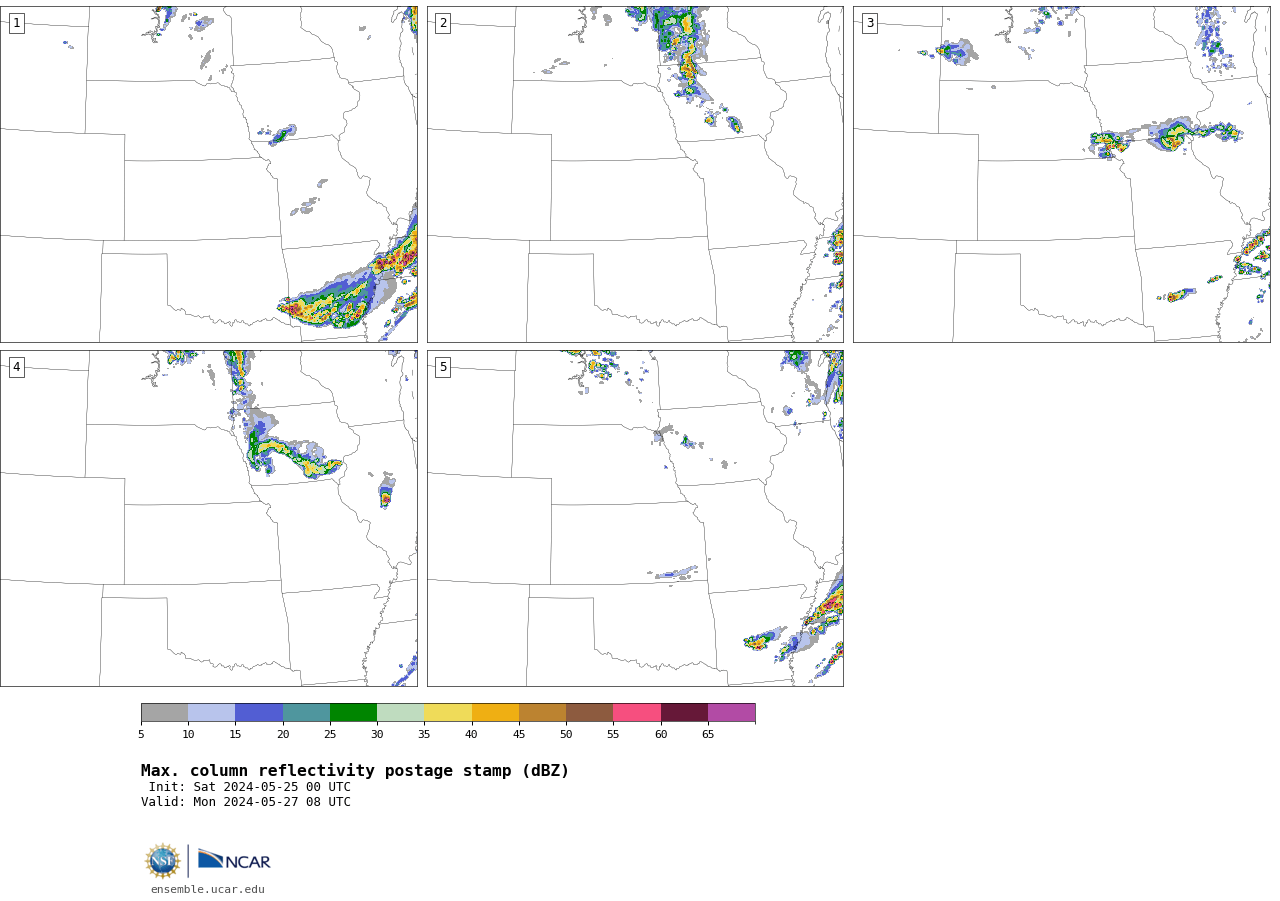Click the maroon 60-65 dBZ swatch

click(684, 713)
